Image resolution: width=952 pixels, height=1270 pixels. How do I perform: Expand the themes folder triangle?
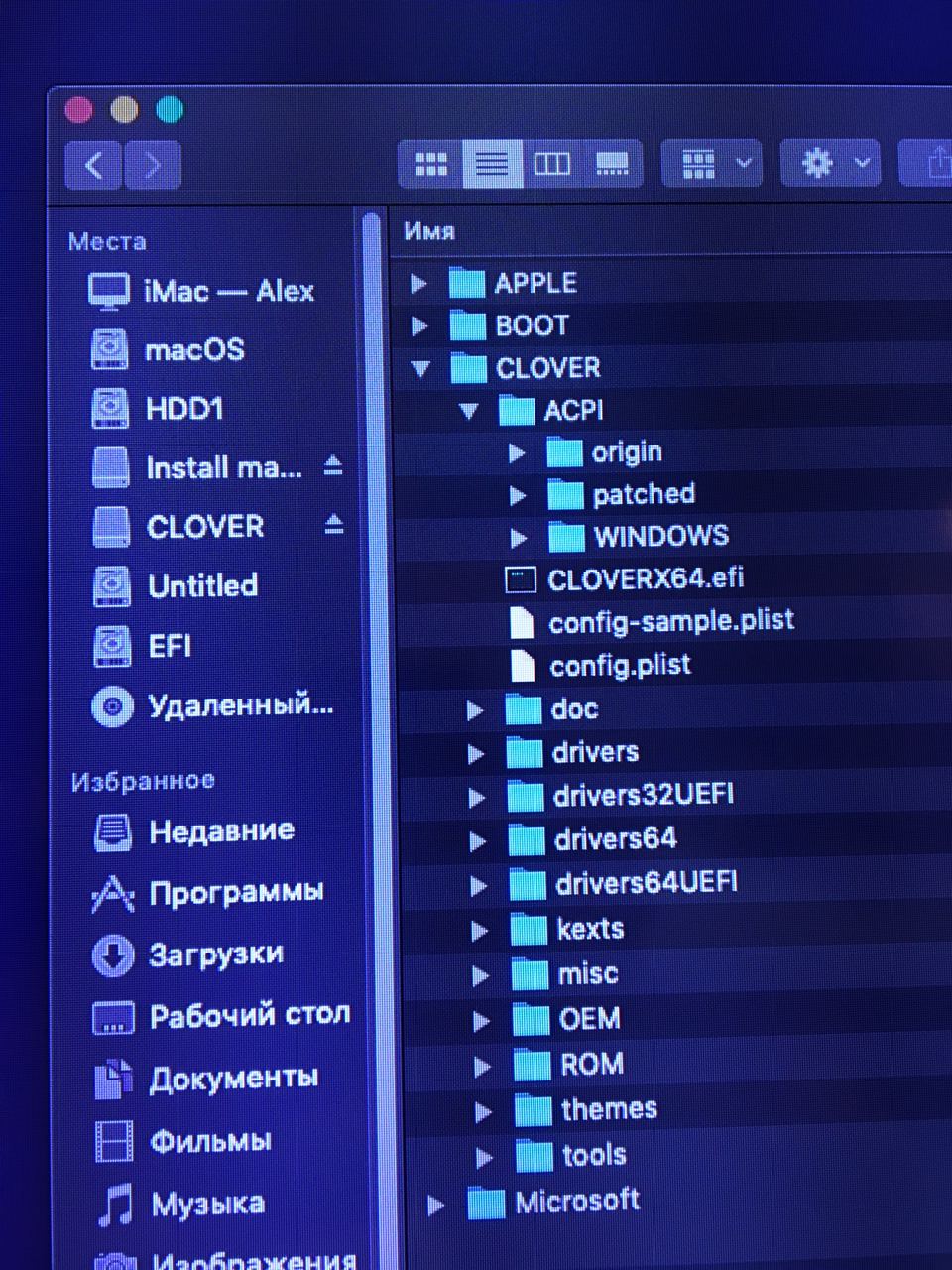484,1111
